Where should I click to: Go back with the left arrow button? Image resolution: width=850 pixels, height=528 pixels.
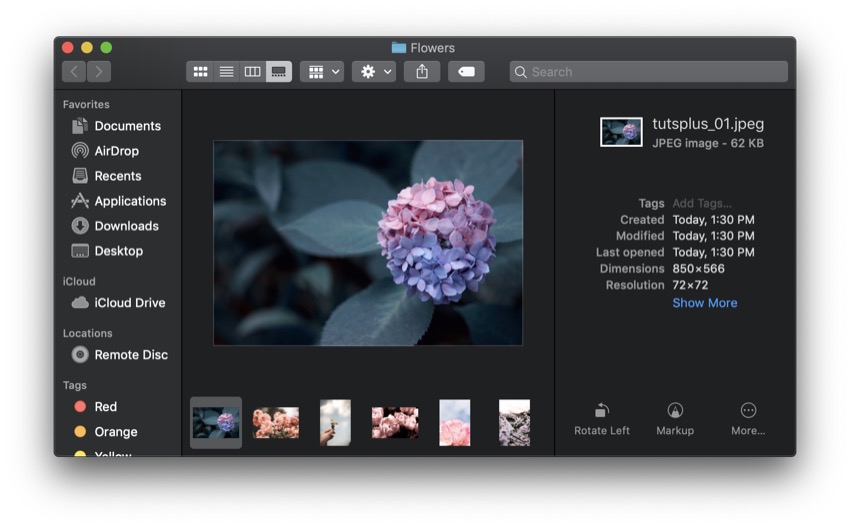point(74,72)
